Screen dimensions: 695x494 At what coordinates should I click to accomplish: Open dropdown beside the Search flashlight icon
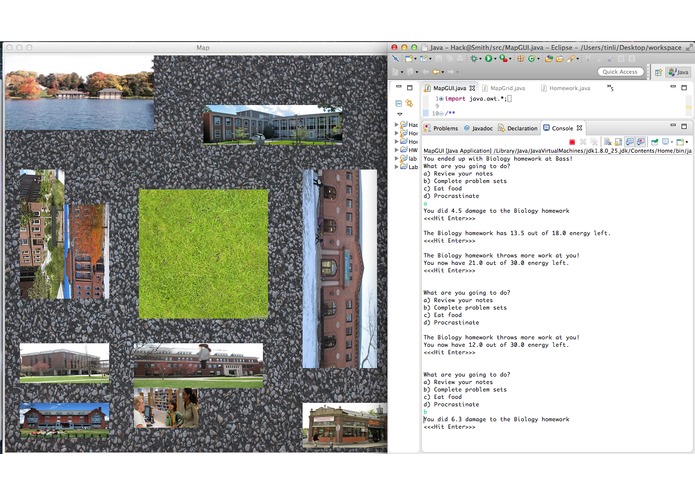578,59
